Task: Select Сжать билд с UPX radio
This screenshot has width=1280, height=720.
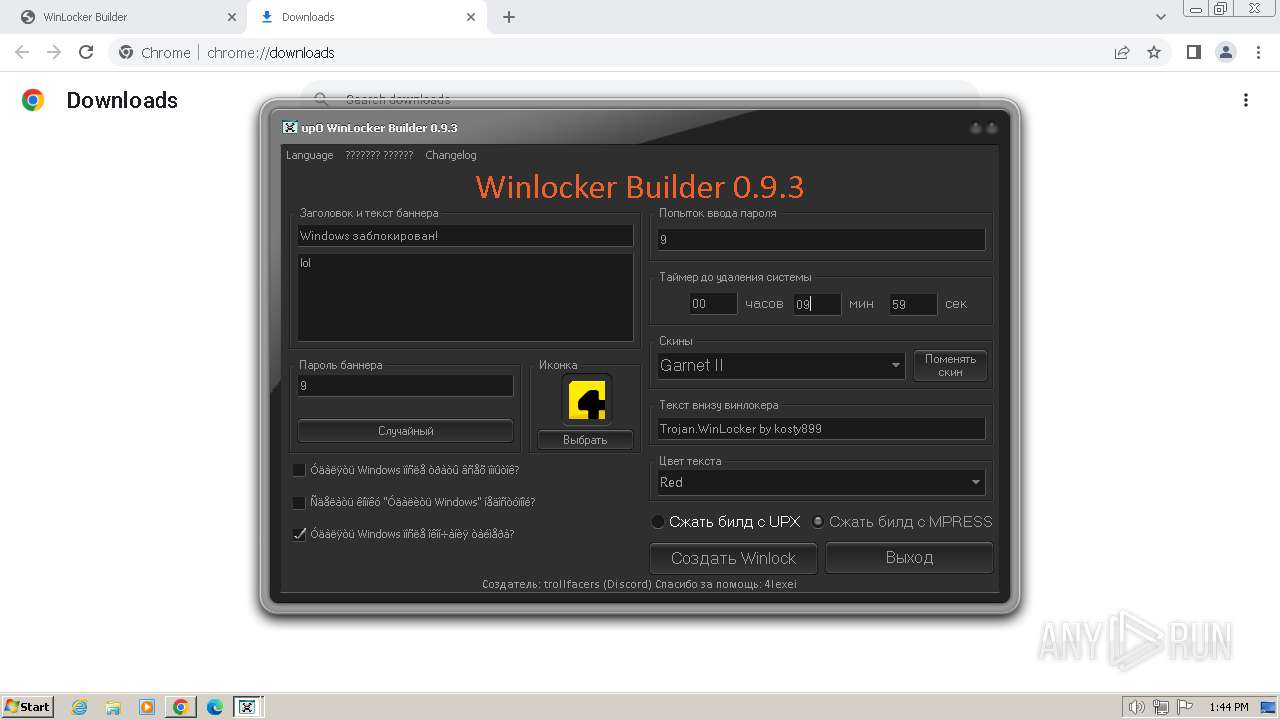Action: (x=657, y=522)
